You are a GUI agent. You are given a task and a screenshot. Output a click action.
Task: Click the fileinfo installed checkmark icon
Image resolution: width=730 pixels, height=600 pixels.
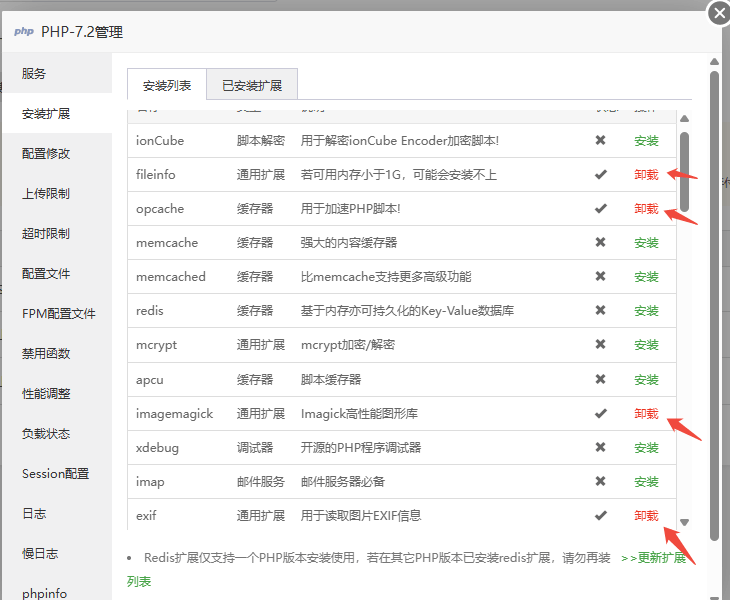[x=601, y=175]
